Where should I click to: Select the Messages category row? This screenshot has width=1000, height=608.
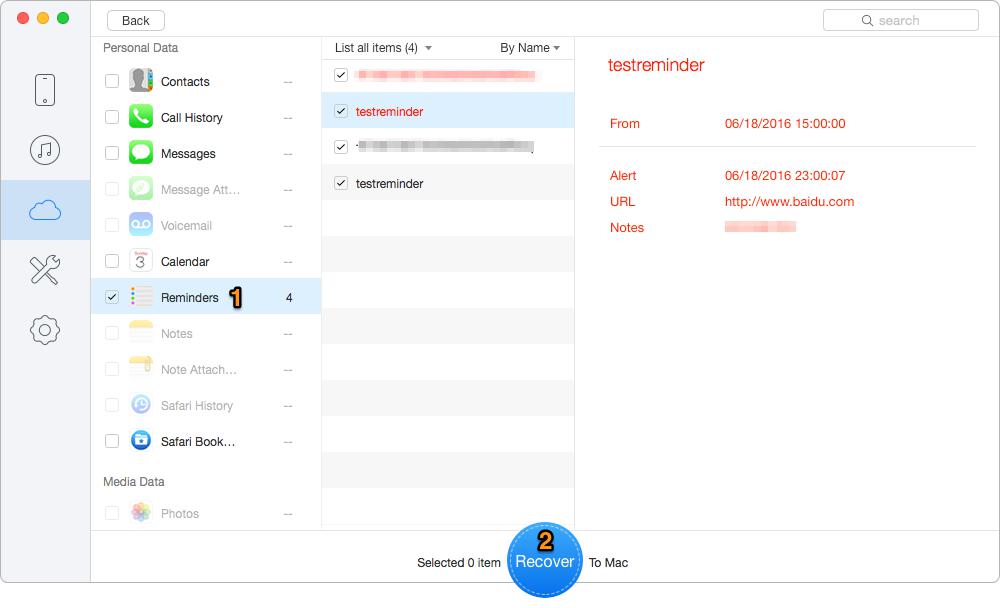pos(205,153)
